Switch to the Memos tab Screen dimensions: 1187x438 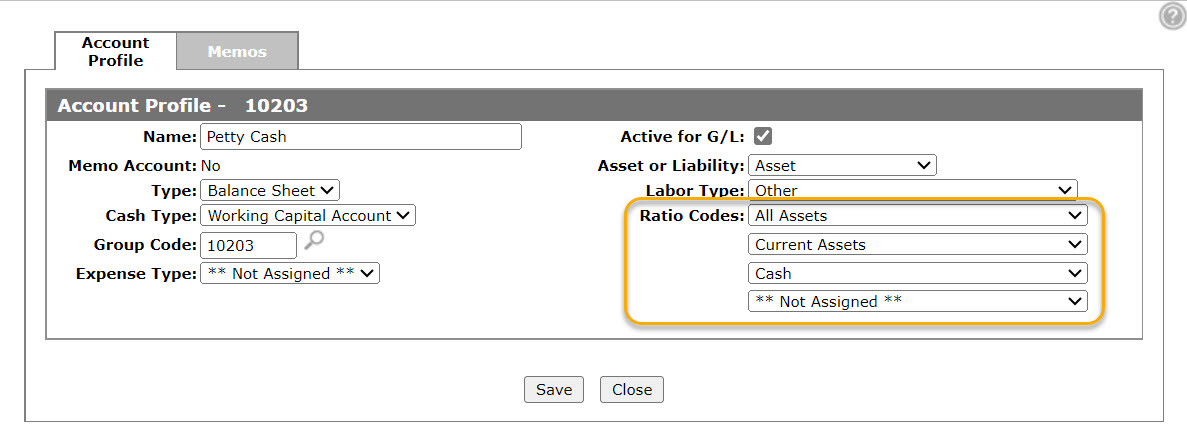(x=237, y=51)
